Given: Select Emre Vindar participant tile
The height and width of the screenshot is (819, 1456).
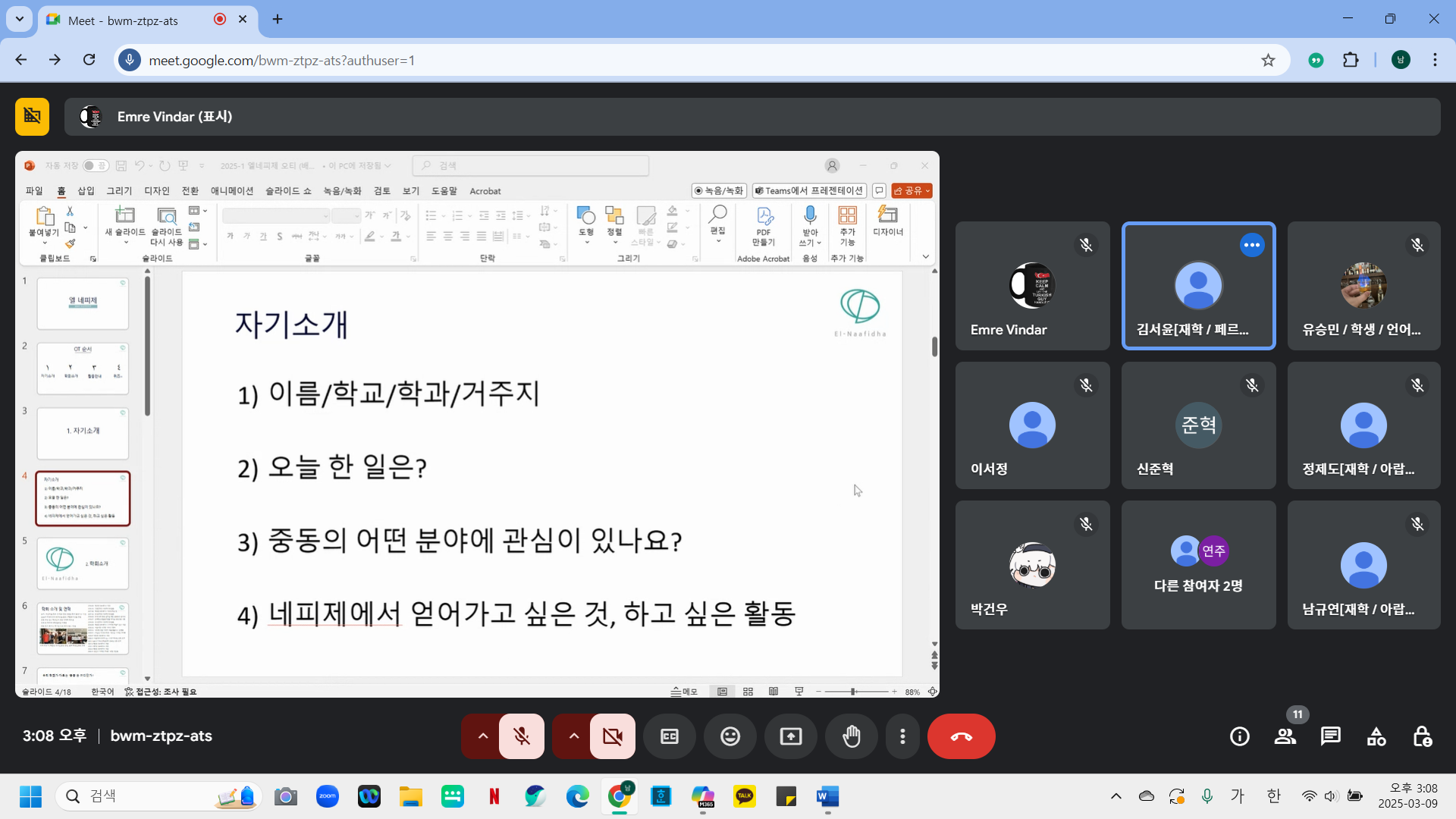Looking at the screenshot, I should (1032, 286).
